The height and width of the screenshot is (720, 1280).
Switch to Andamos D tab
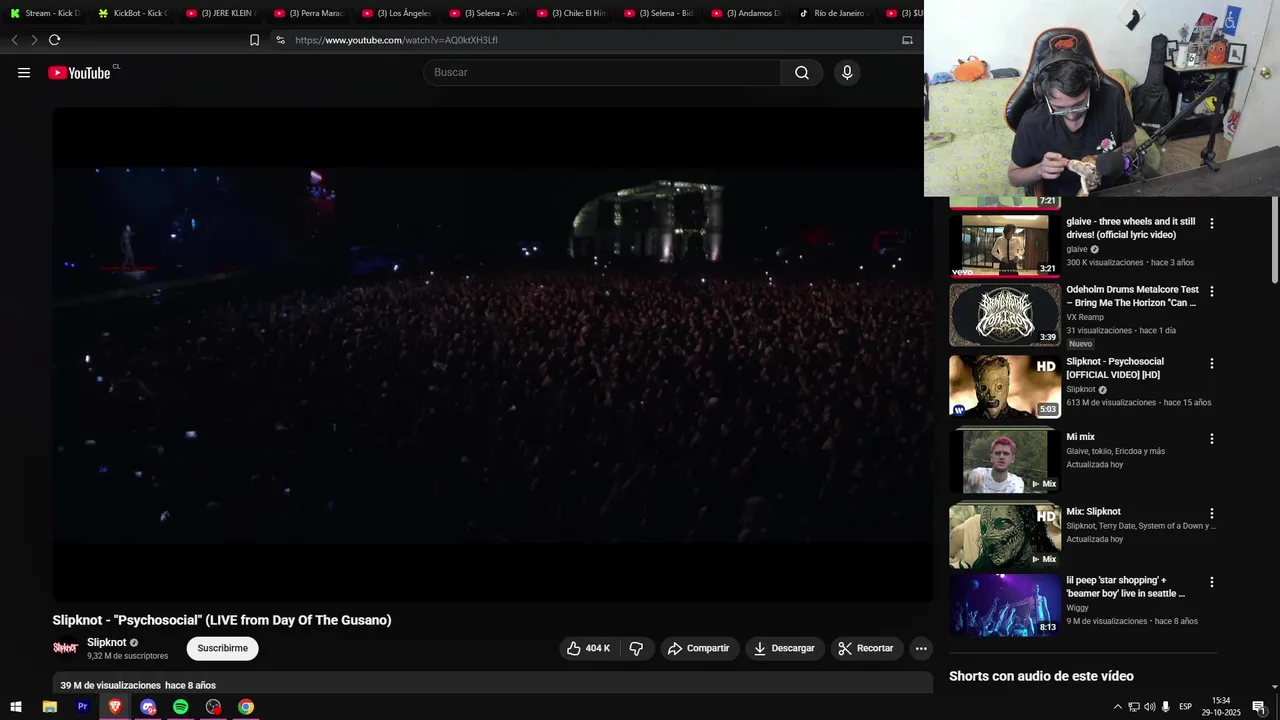(x=748, y=13)
